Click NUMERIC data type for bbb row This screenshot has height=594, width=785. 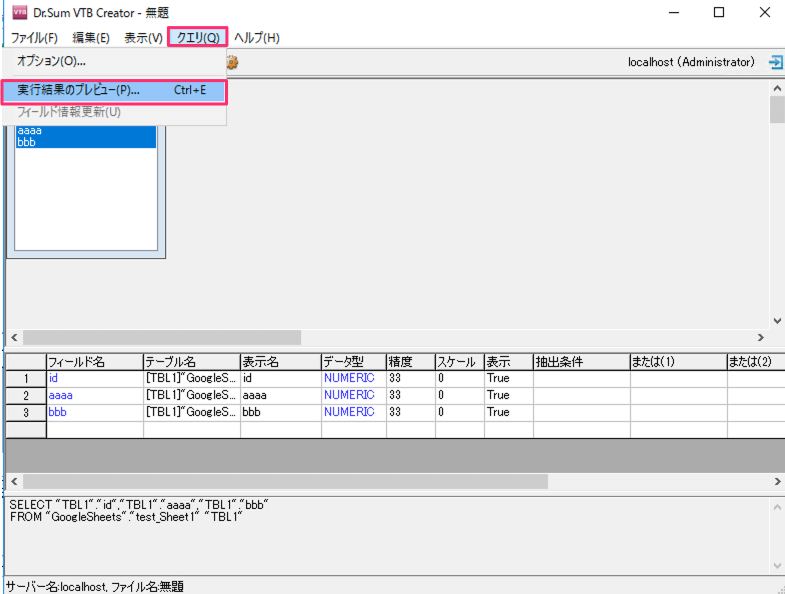[x=354, y=412]
